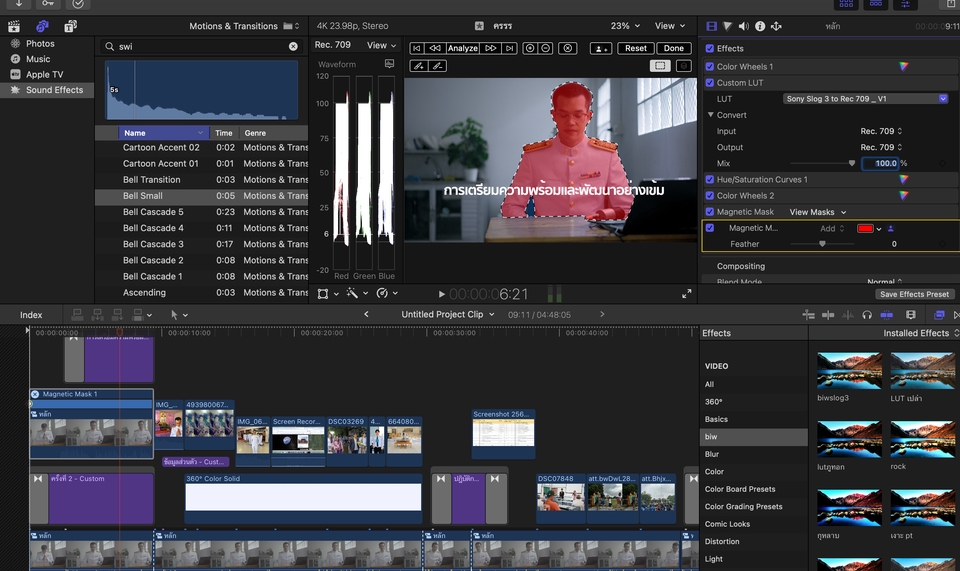
Task: Clear the sound effects search field
Action: (x=293, y=47)
